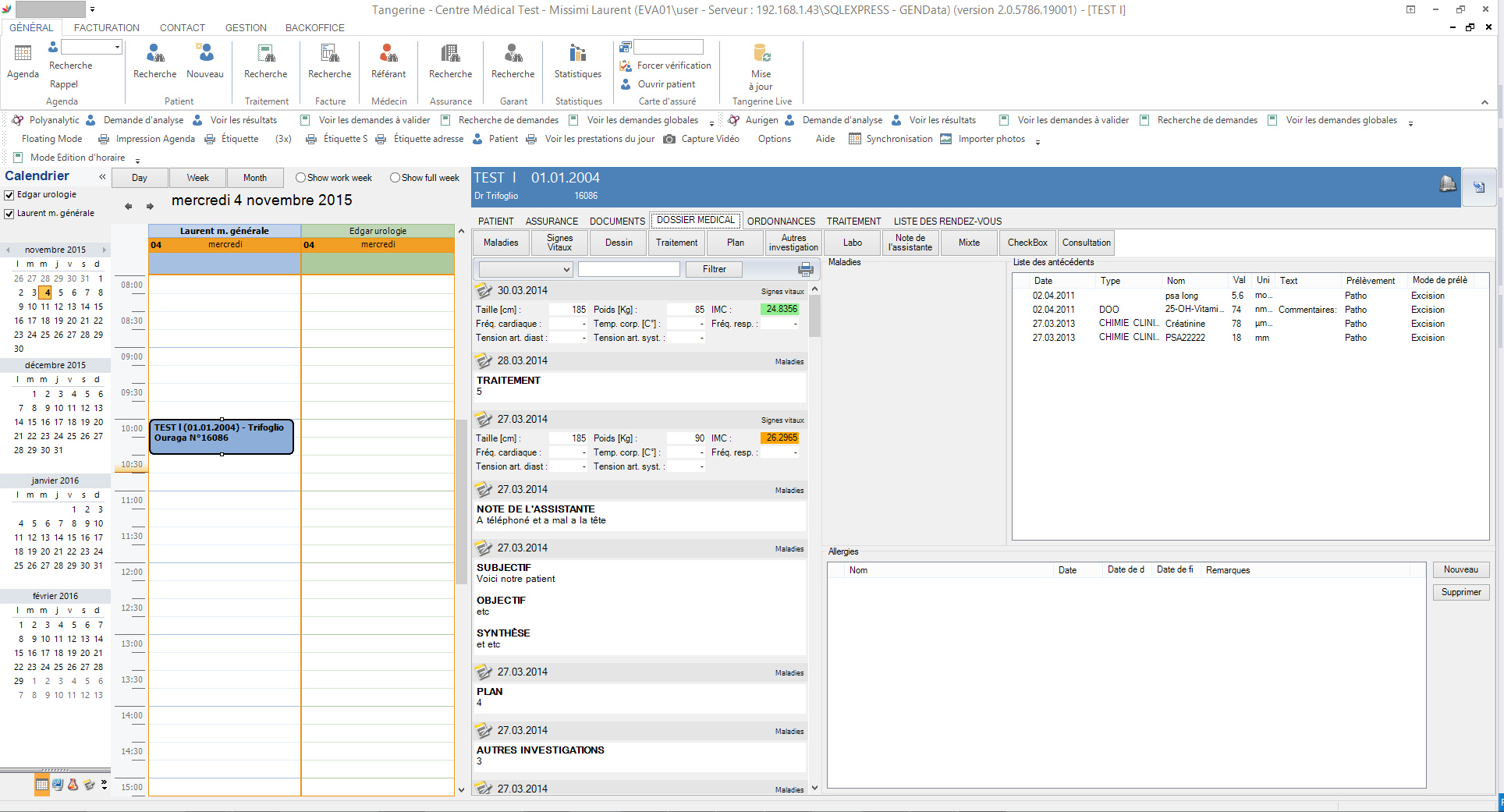Select the Show work week option
Viewport: 1504px width, 812px height.
point(300,178)
